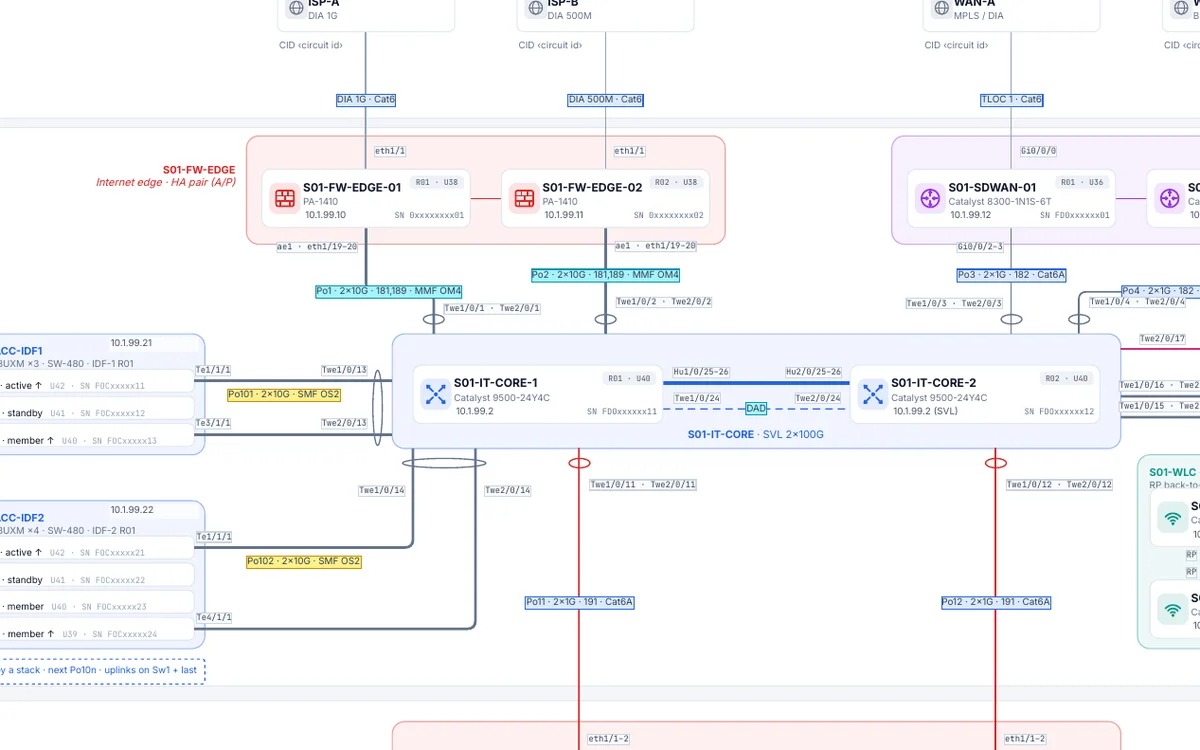This screenshot has height=750, width=1200.
Task: Select the S01-FW-EDGE-02 firewall icon
Action: click(524, 199)
